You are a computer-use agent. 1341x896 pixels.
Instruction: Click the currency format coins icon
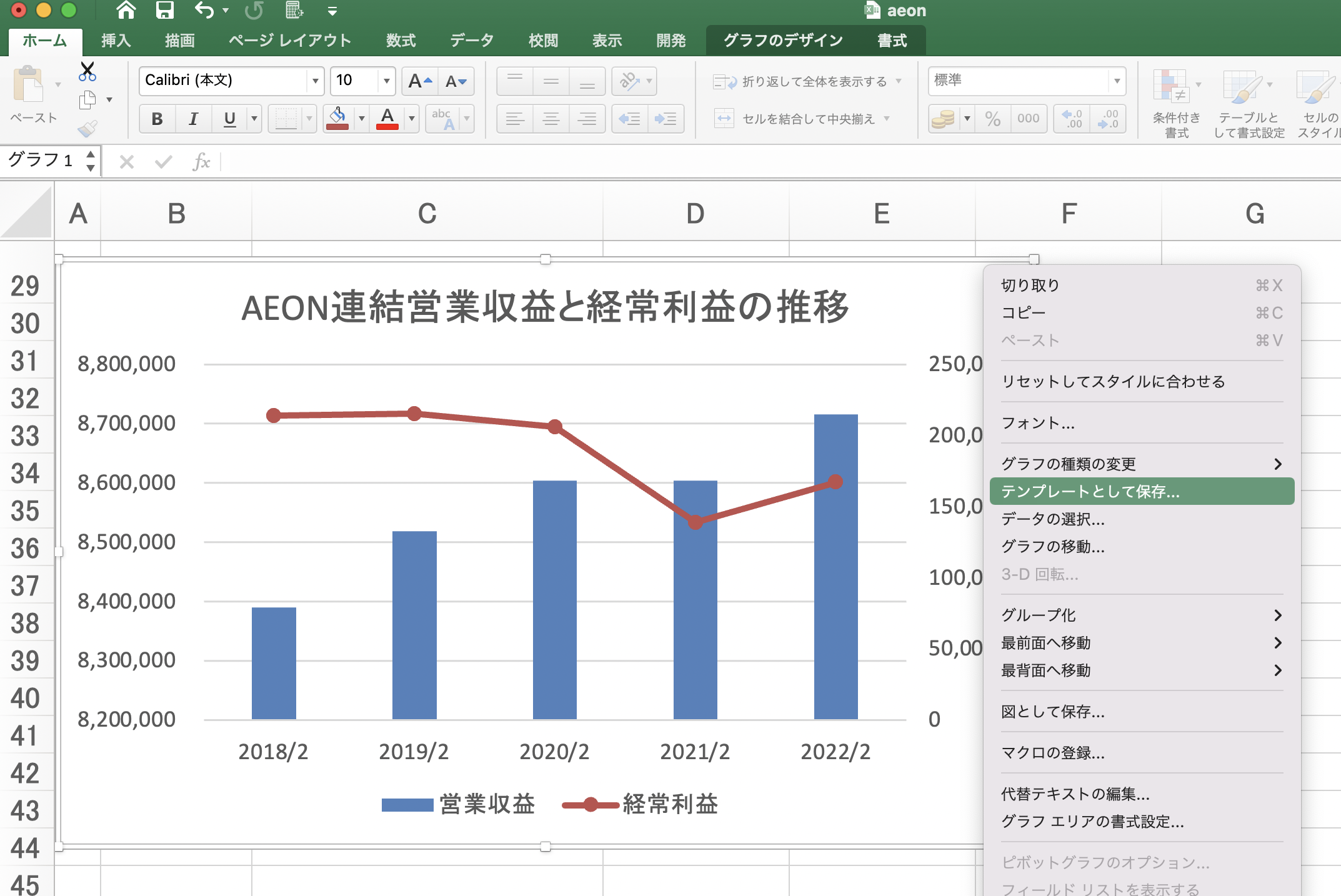pos(943,119)
